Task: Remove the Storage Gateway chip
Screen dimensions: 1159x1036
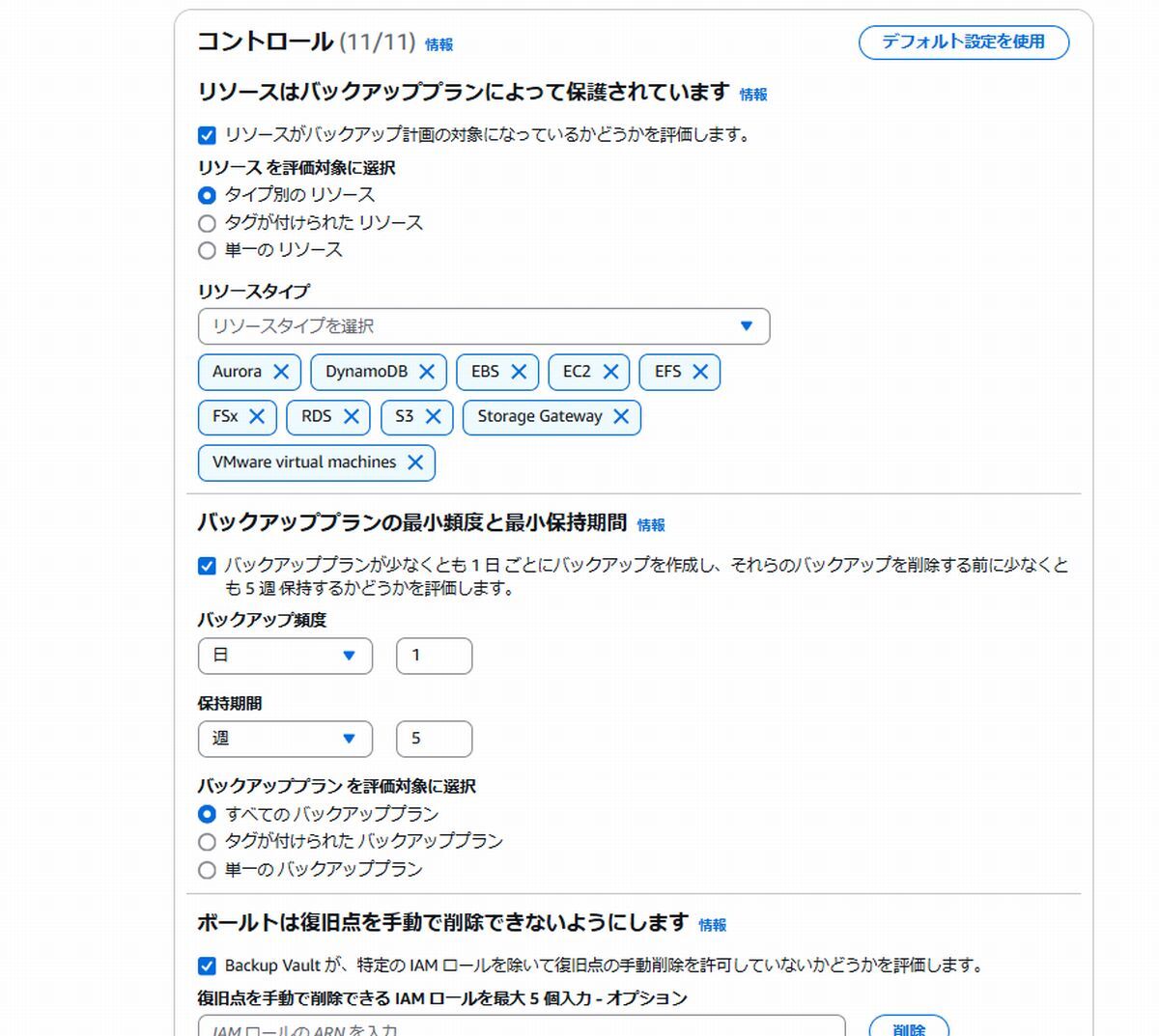Action: pos(621,416)
